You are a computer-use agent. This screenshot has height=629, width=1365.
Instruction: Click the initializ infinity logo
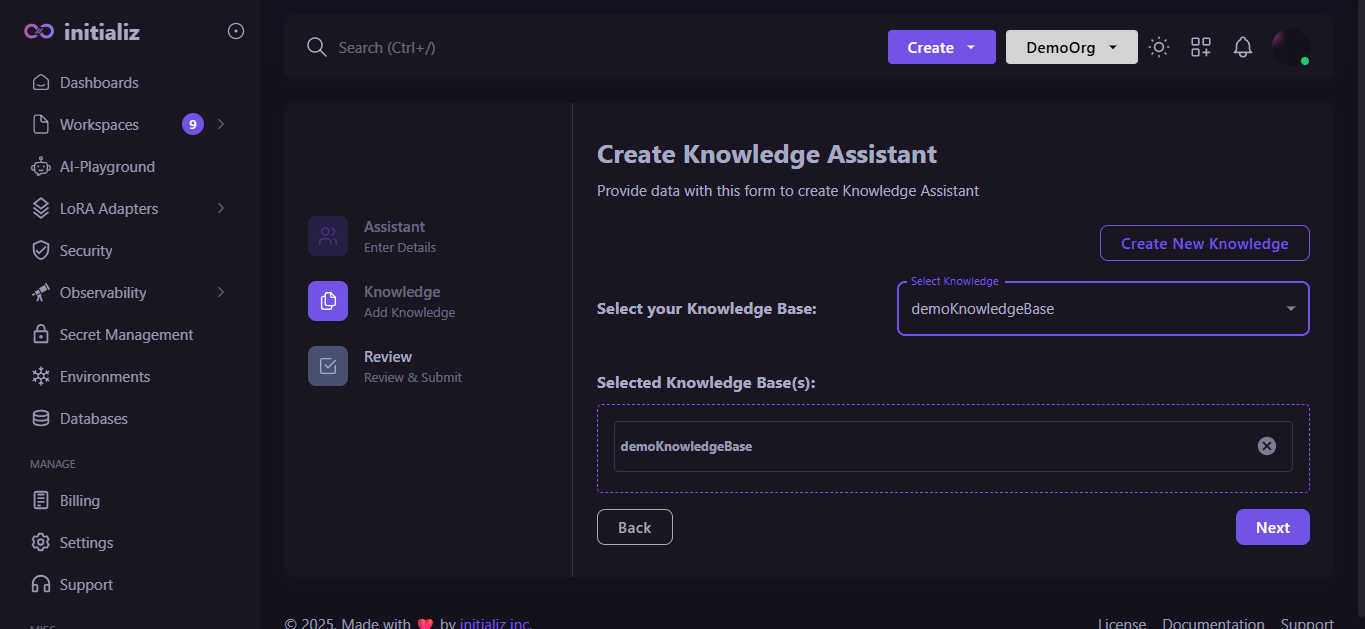click(x=39, y=32)
